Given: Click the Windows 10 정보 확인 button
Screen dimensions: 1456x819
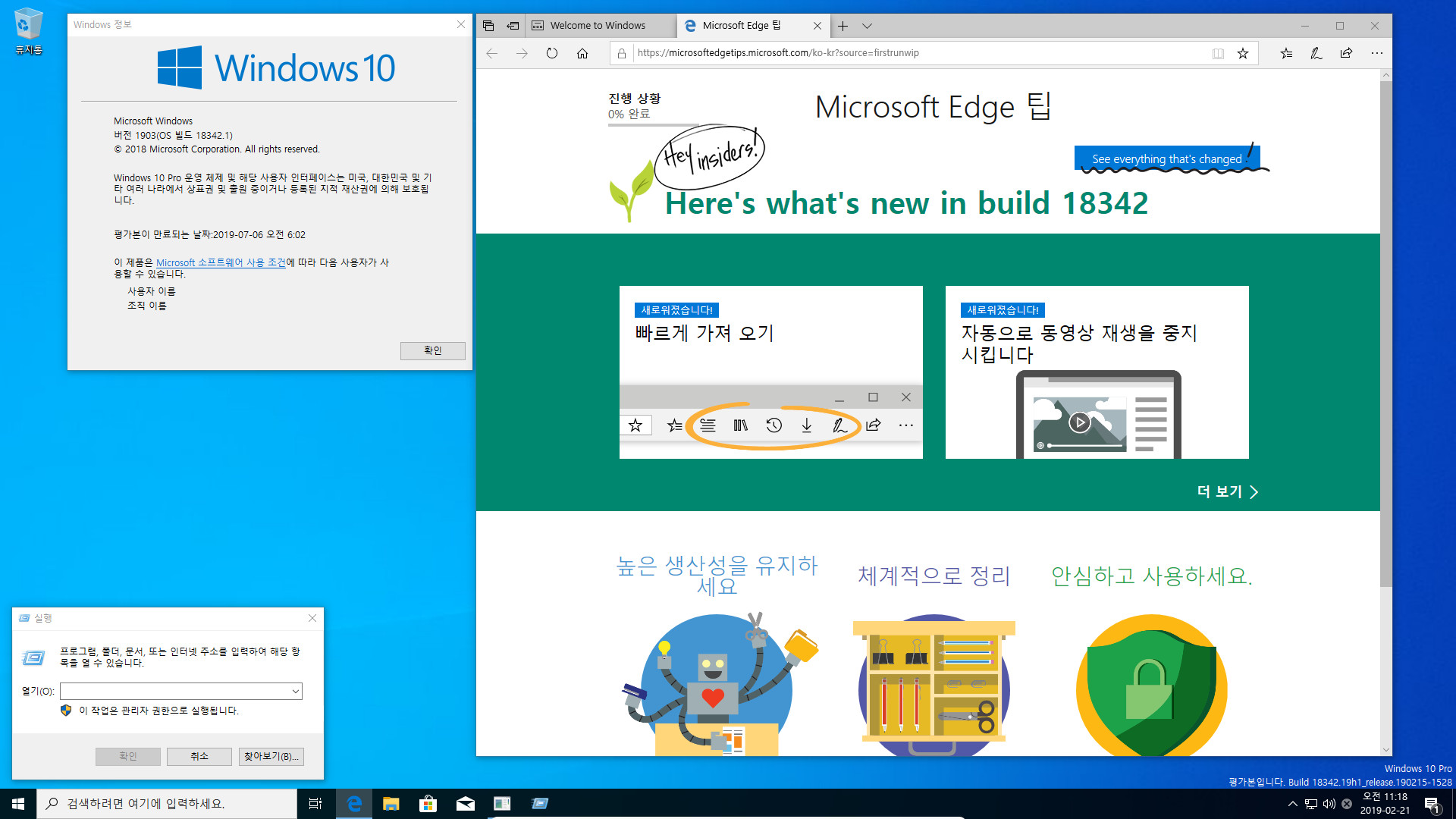Looking at the screenshot, I should [x=432, y=350].
